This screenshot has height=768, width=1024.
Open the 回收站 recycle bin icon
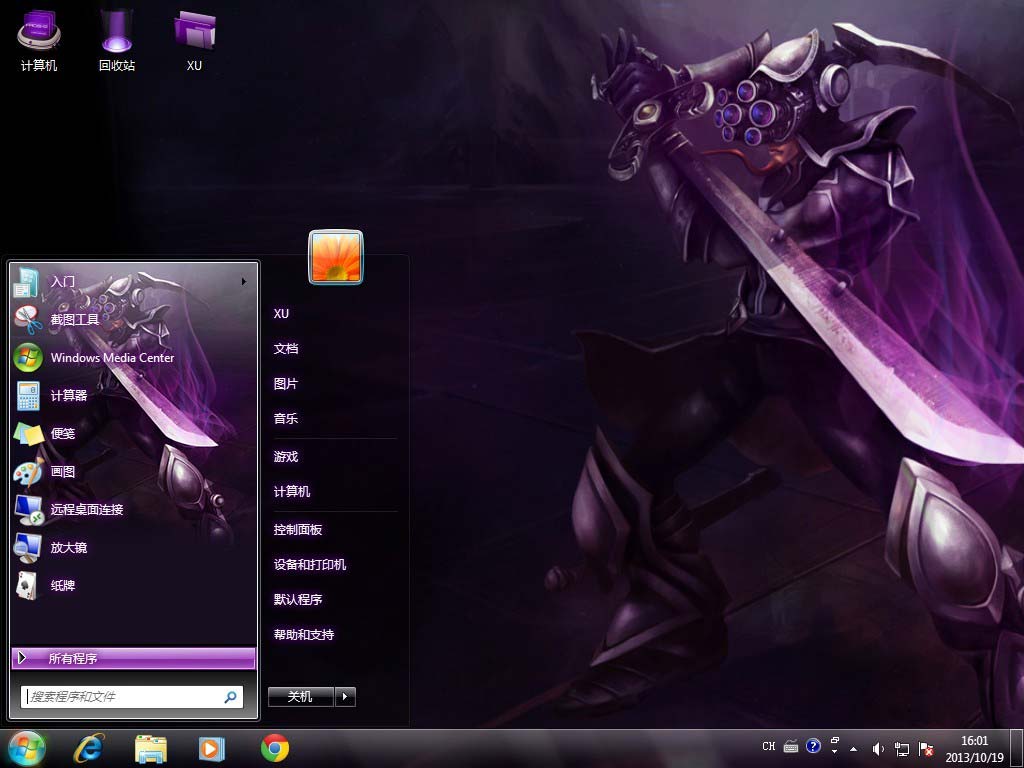[x=117, y=35]
